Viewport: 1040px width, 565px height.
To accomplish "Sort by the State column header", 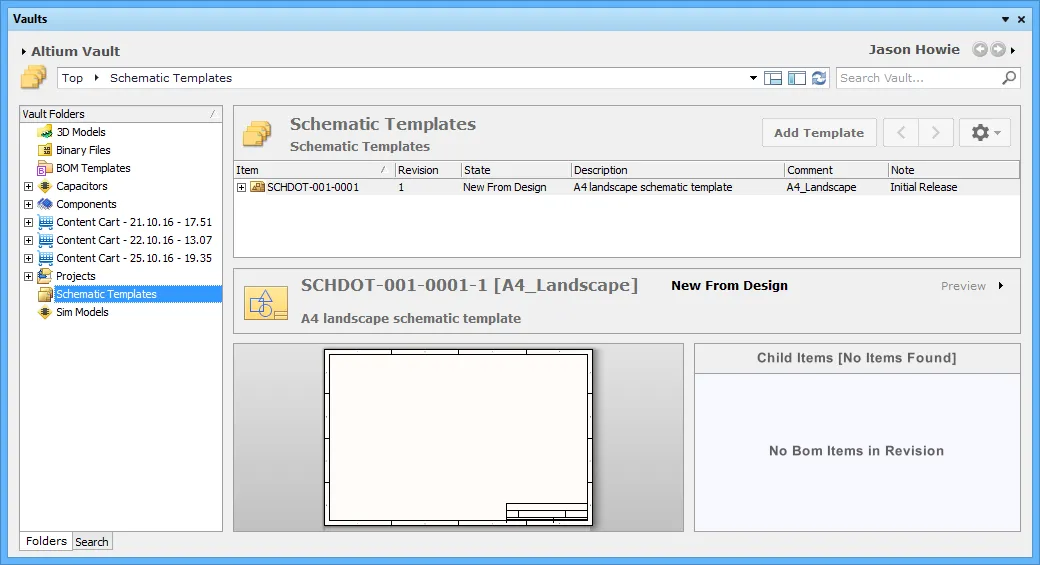I will (x=516, y=170).
